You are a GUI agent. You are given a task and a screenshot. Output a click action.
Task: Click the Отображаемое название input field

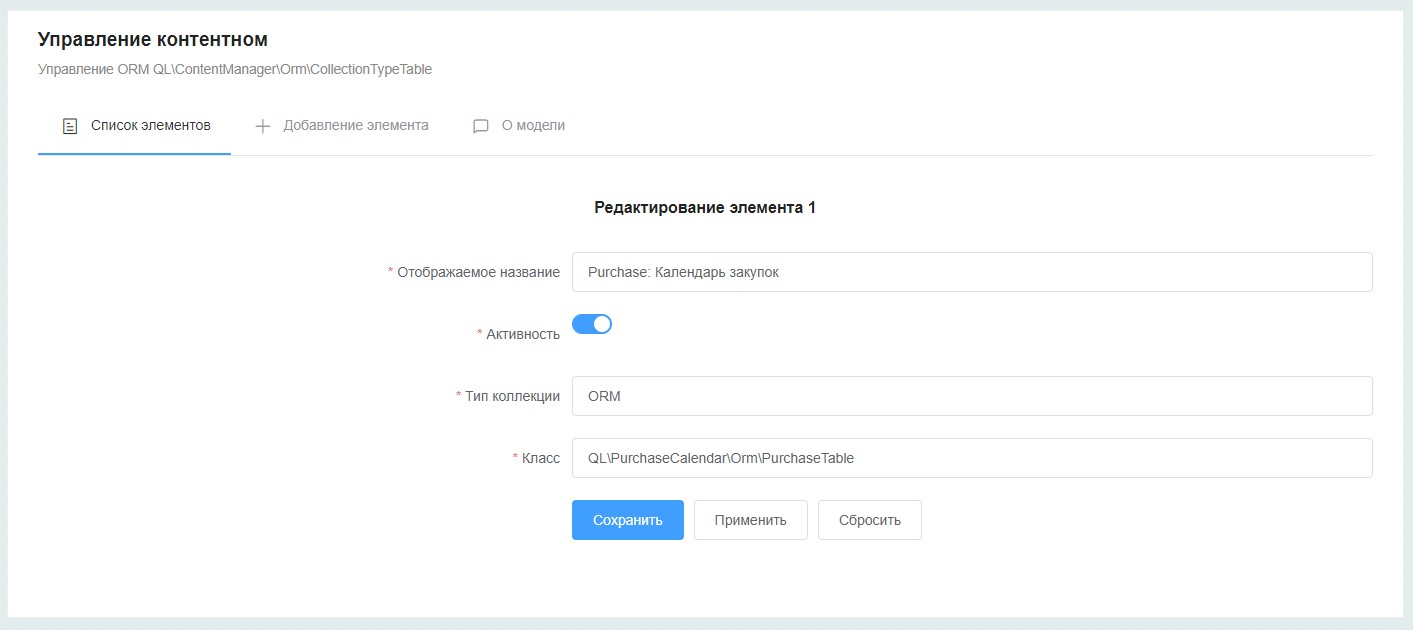[x=971, y=272]
